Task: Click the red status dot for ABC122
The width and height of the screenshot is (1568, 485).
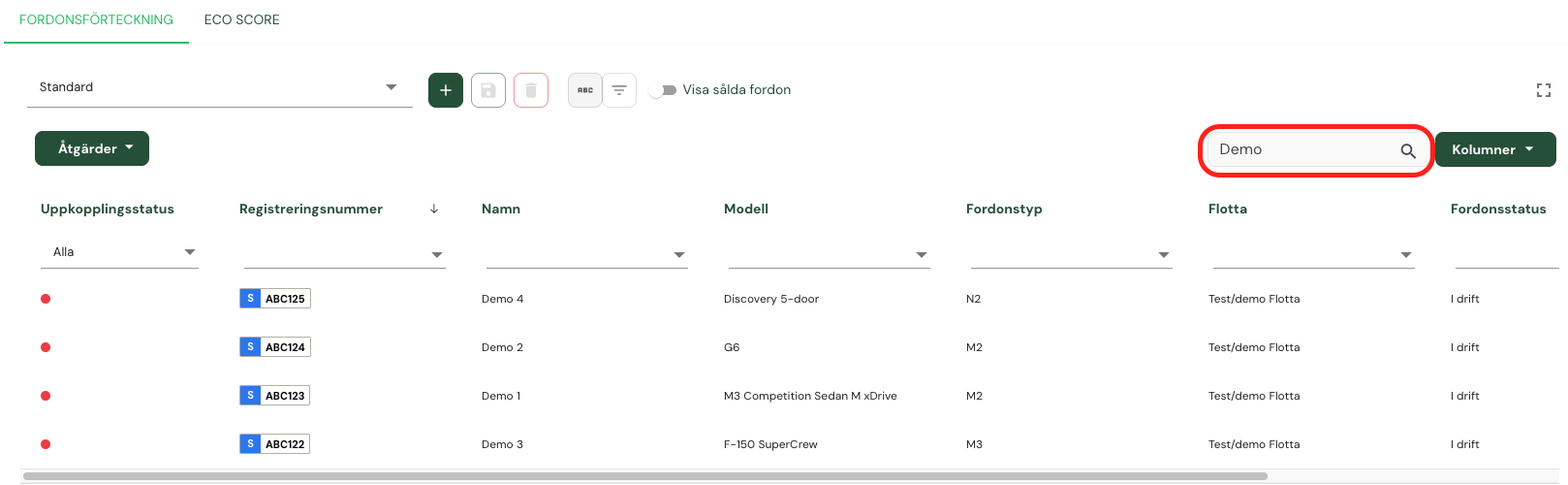Action: click(x=46, y=444)
